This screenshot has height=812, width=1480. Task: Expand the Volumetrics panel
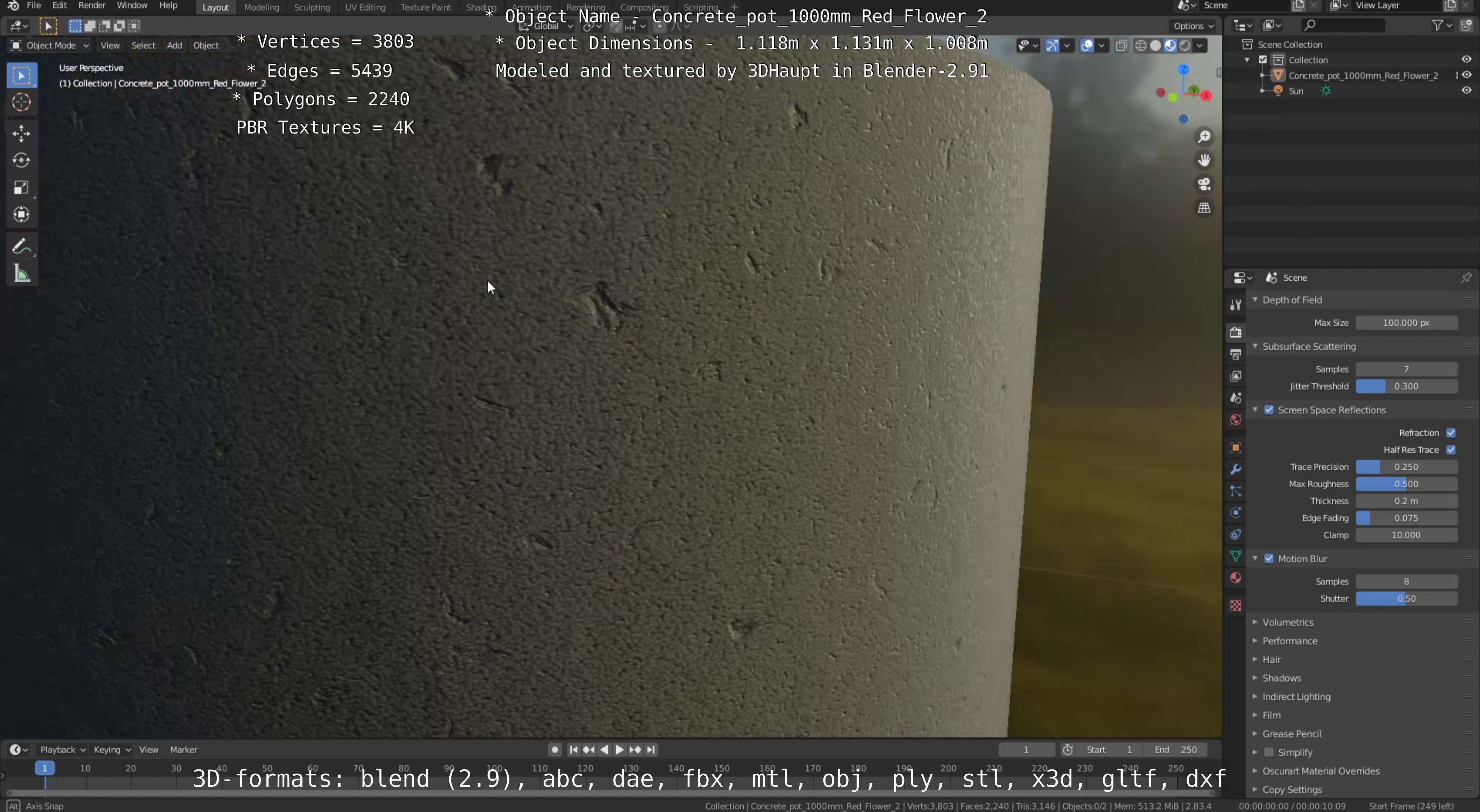(x=1288, y=623)
